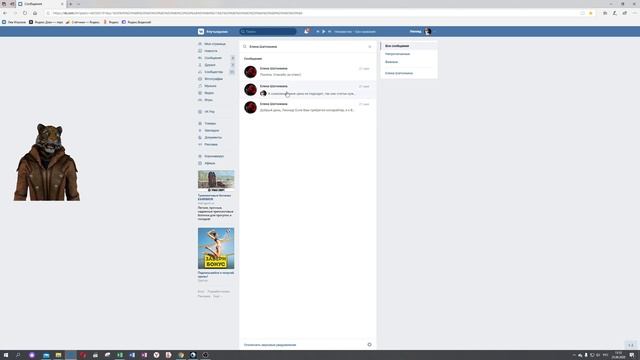Open Excel from the taskbar
This screenshot has height=360, width=640.
pos(120,355)
